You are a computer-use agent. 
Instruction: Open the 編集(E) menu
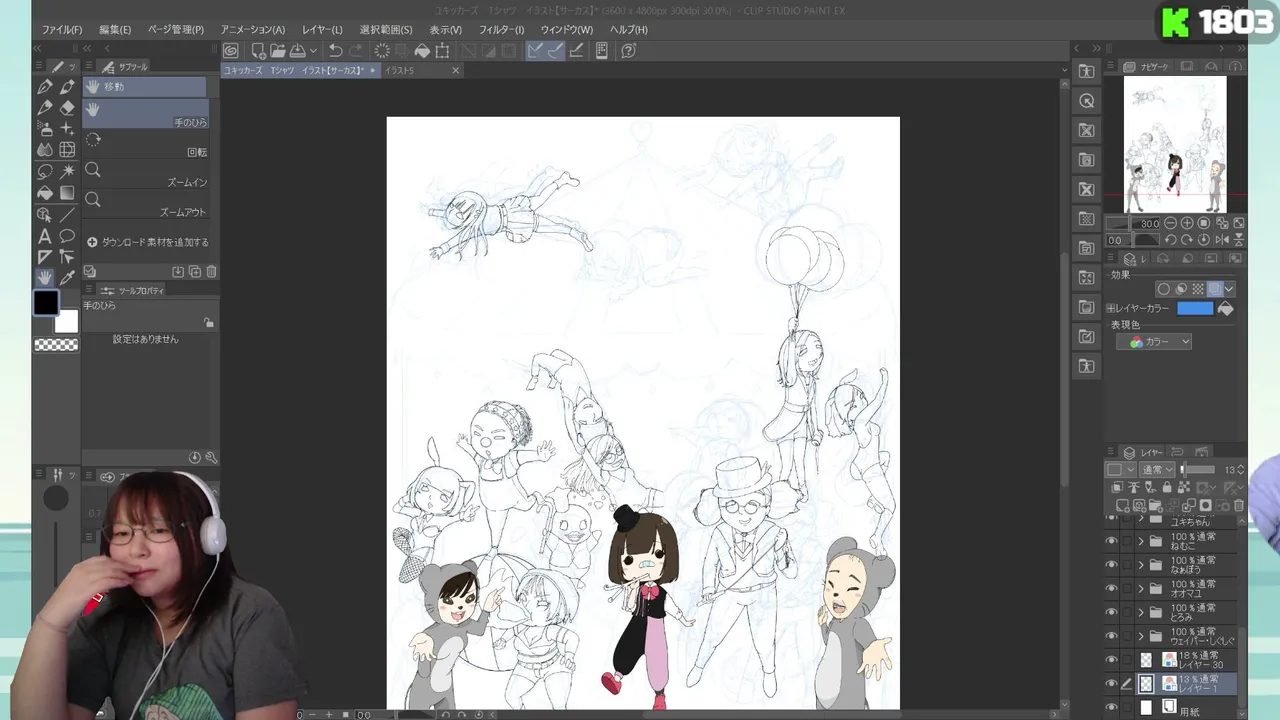pos(115,30)
